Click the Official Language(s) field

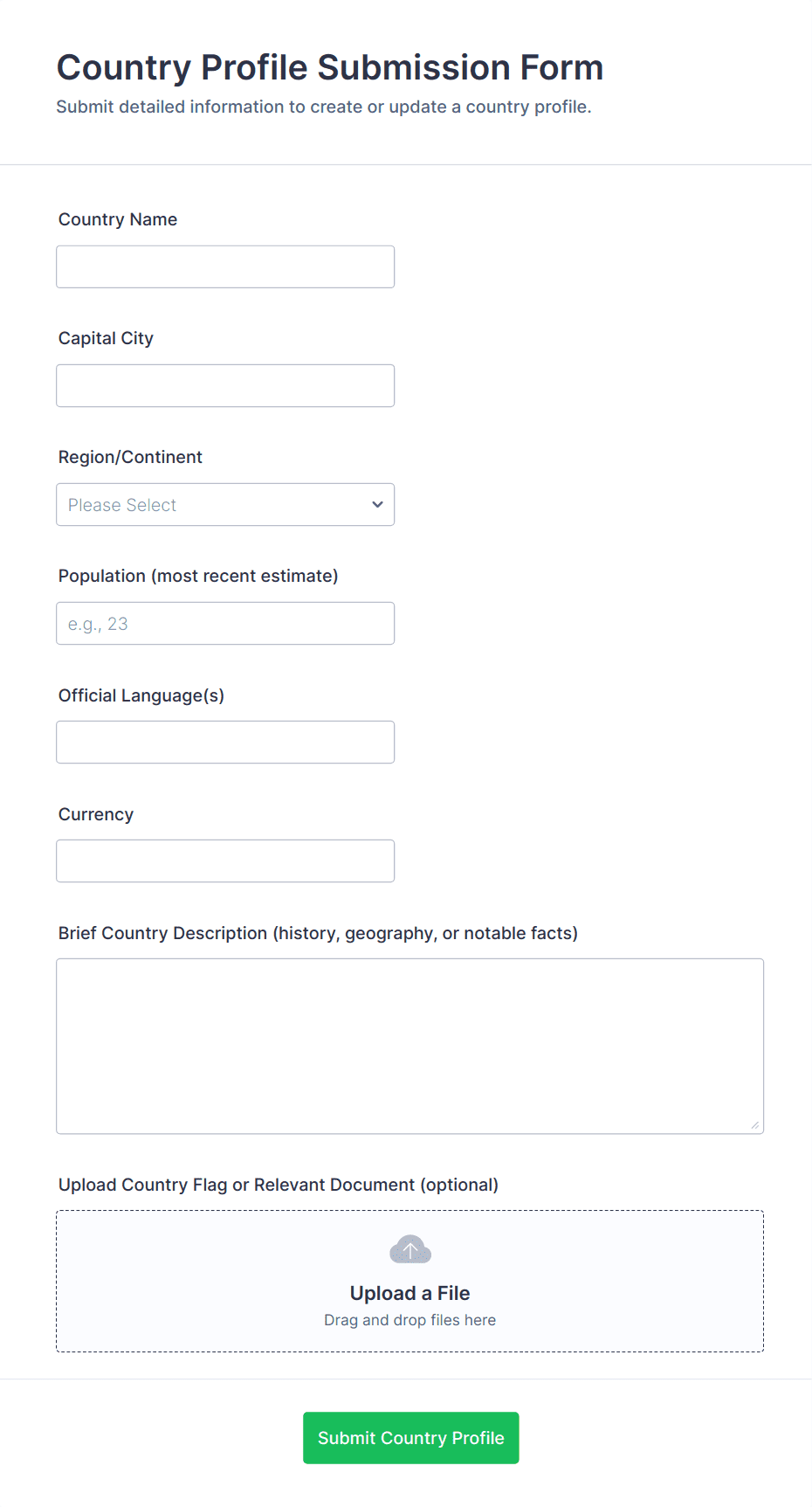pos(224,742)
